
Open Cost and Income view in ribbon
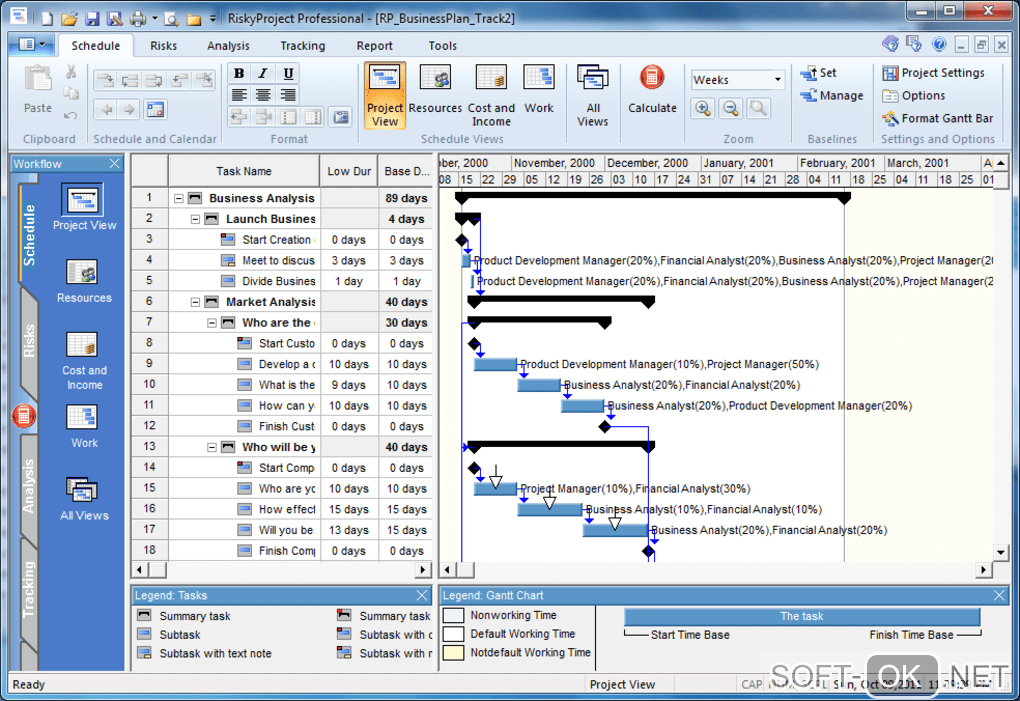click(x=491, y=96)
